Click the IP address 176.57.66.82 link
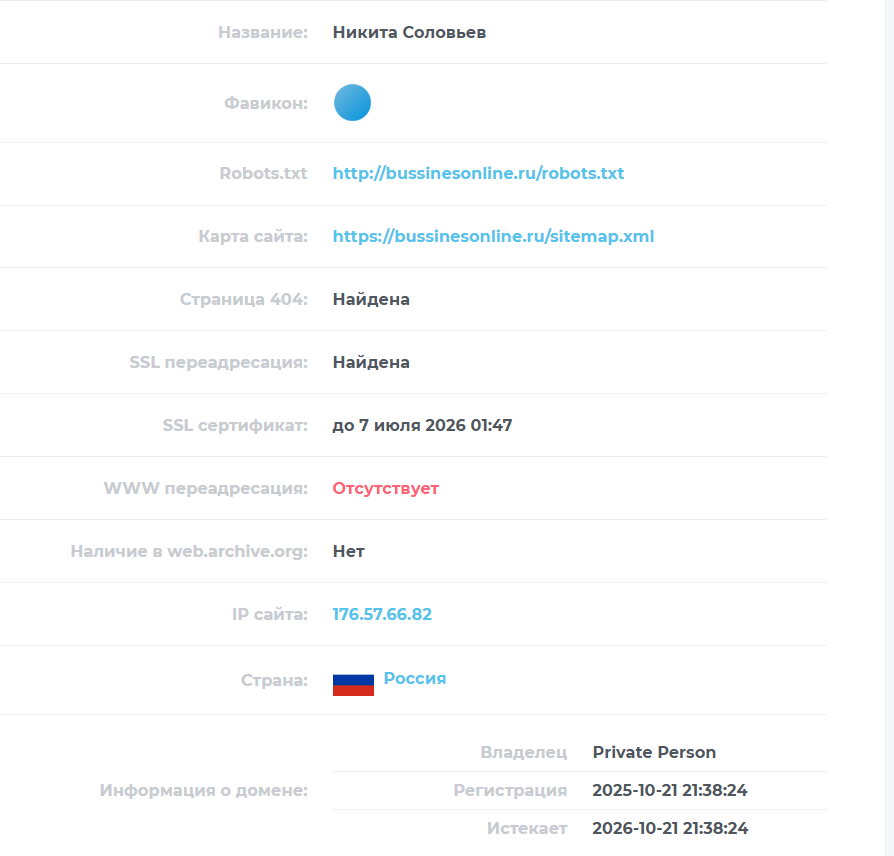894x856 pixels. [382, 614]
